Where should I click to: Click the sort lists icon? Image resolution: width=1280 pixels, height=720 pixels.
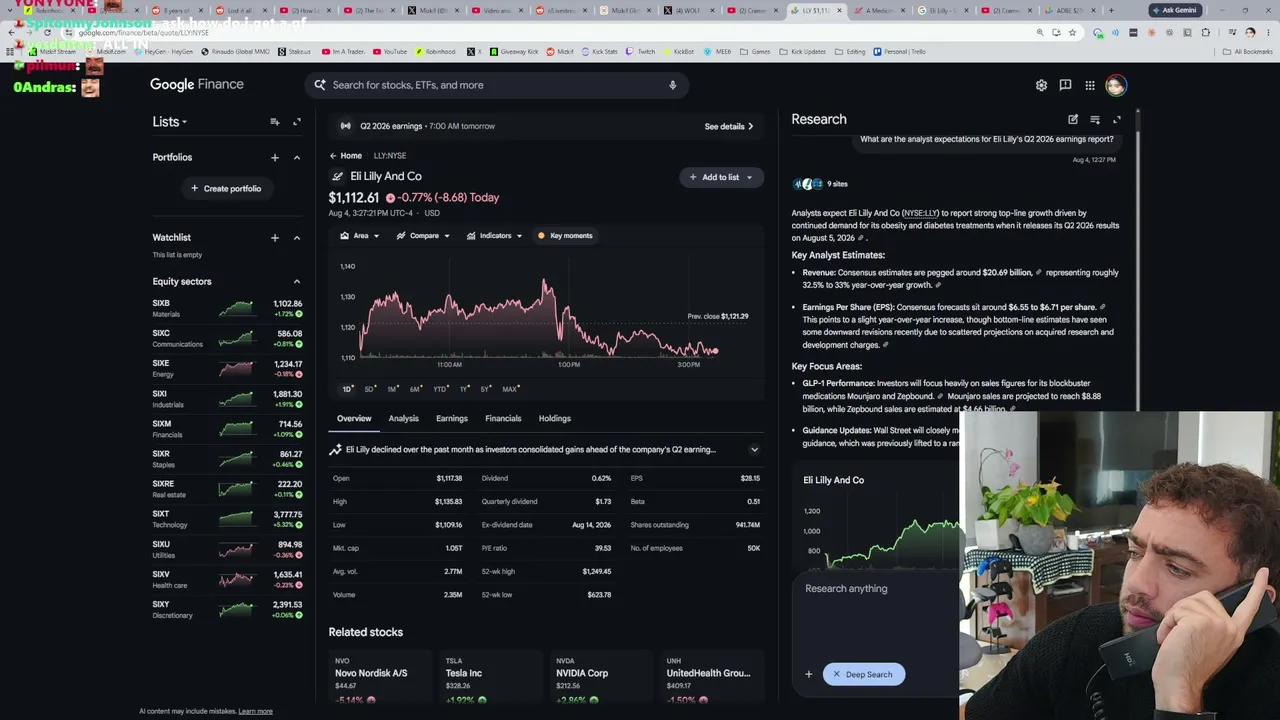(x=275, y=122)
